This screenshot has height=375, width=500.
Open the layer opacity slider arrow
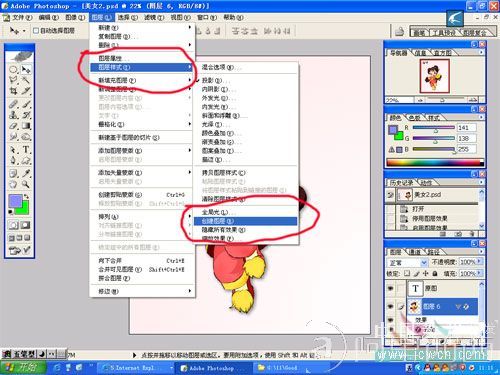[x=480, y=262]
